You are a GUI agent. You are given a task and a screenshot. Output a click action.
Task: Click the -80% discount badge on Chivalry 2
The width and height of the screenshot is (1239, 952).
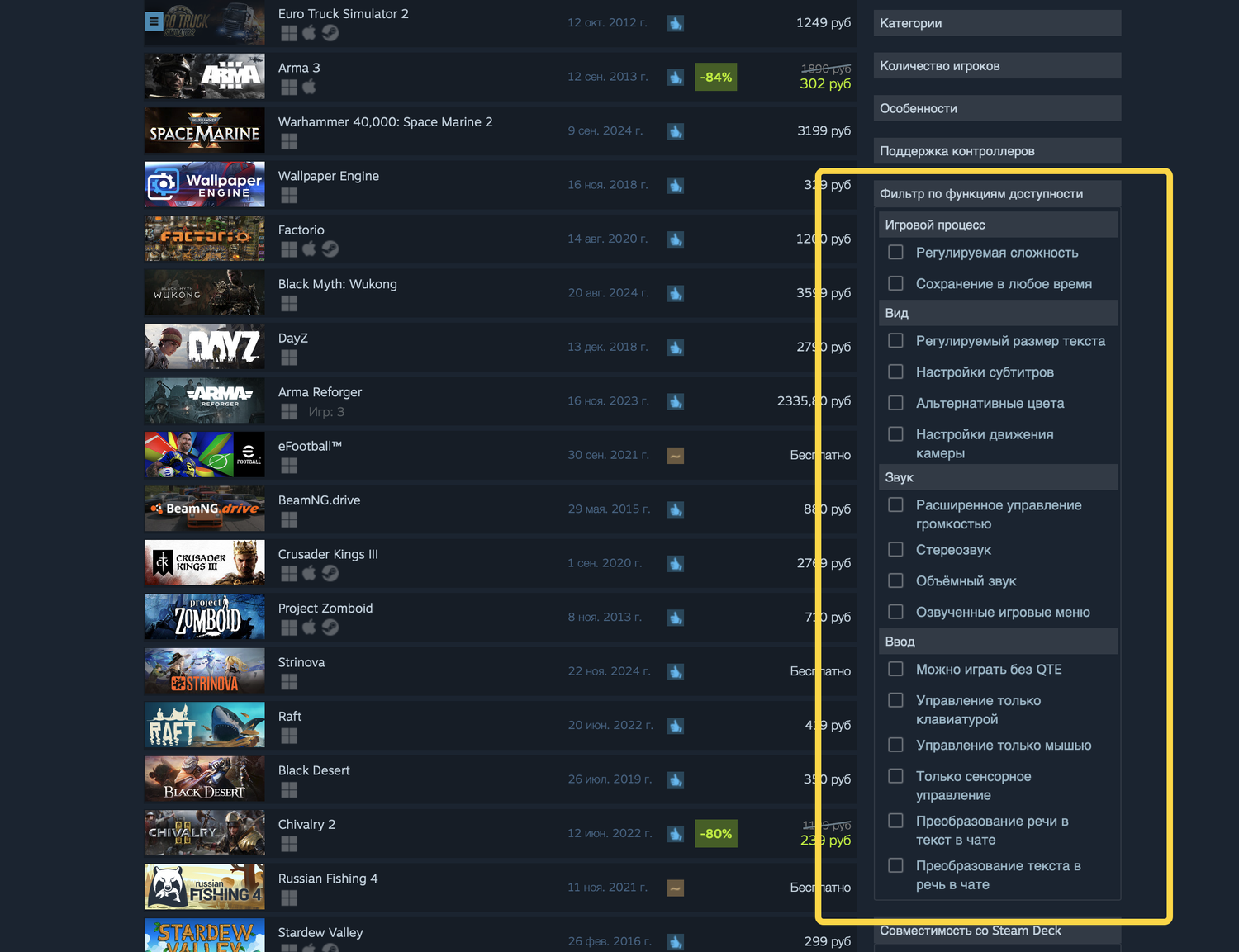pos(715,834)
